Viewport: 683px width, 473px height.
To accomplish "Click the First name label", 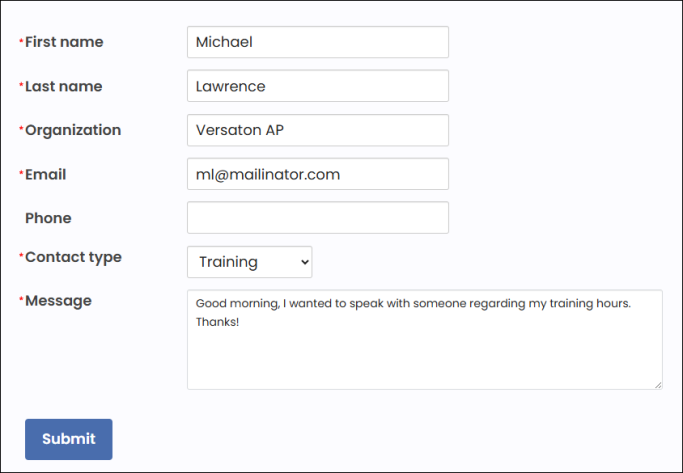I will pos(64,42).
